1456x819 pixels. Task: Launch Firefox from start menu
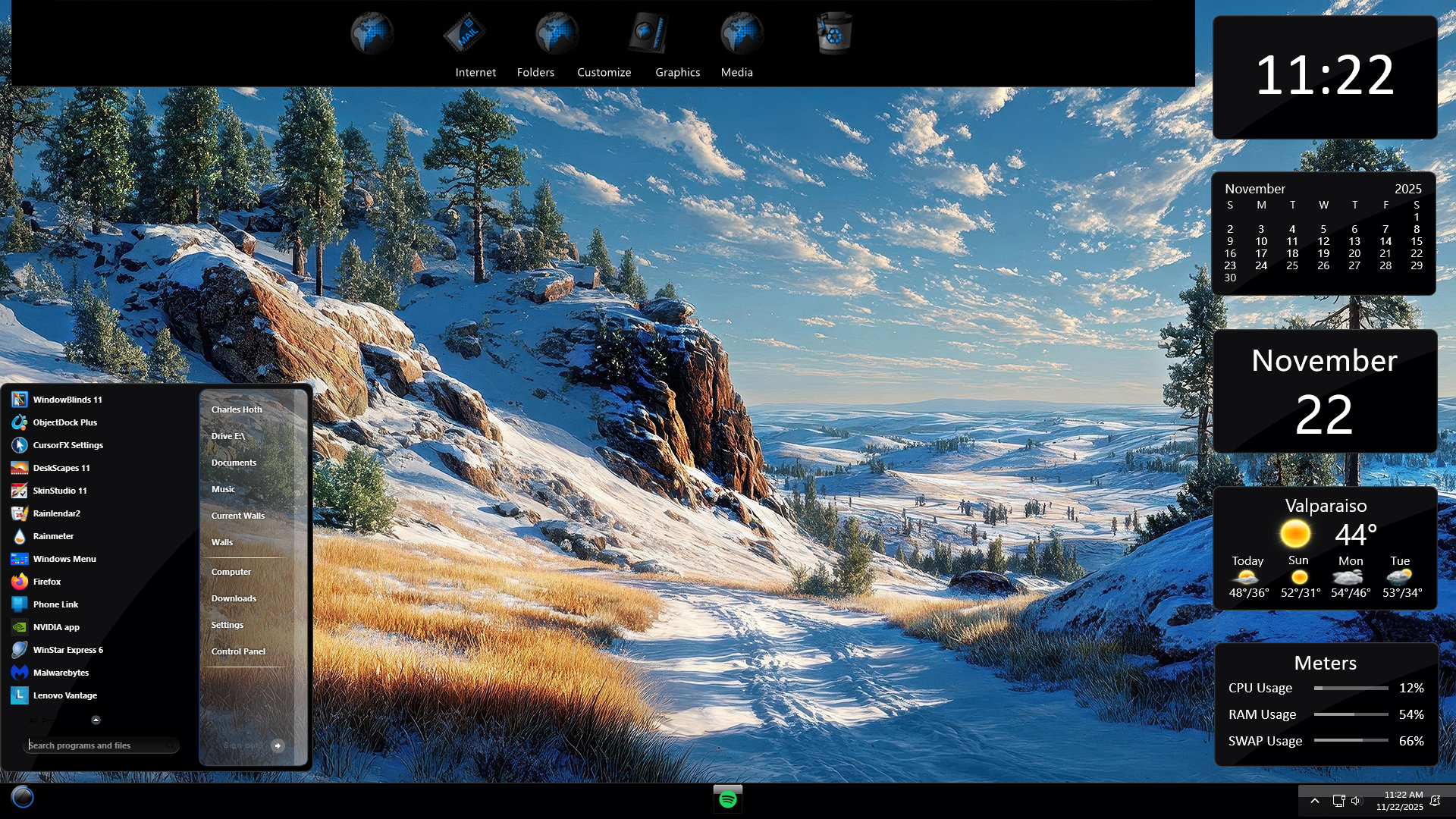coord(46,582)
